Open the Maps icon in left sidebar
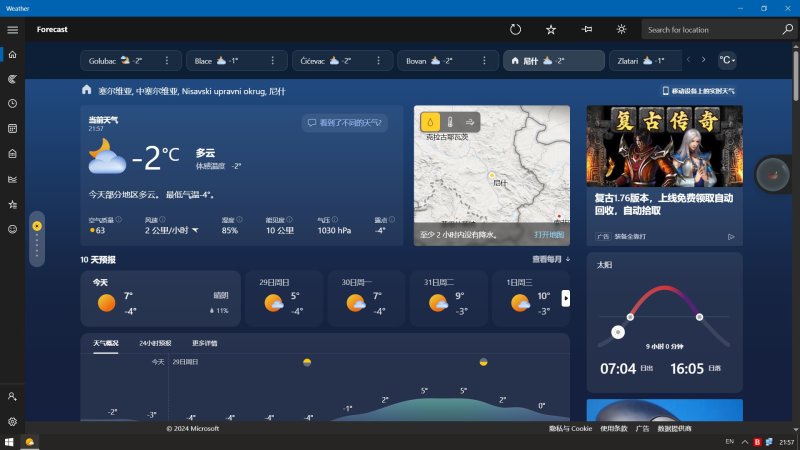This screenshot has width=800, height=450. 13,78
